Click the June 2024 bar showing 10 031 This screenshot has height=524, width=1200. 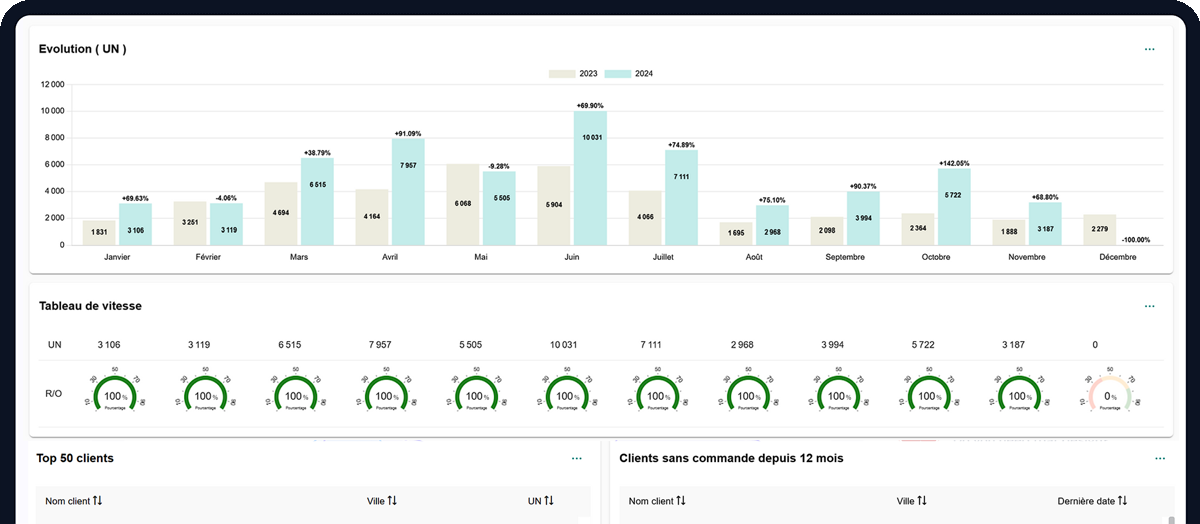click(x=590, y=178)
